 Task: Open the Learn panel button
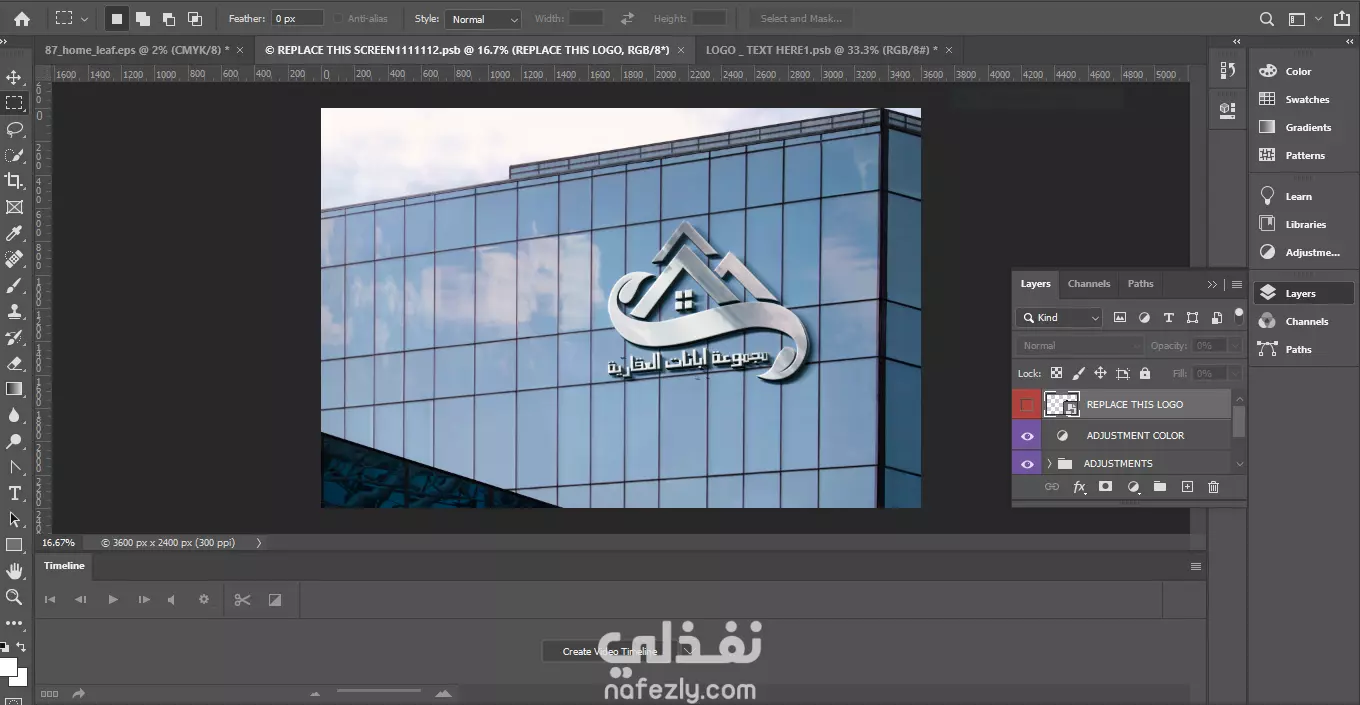coord(1296,196)
